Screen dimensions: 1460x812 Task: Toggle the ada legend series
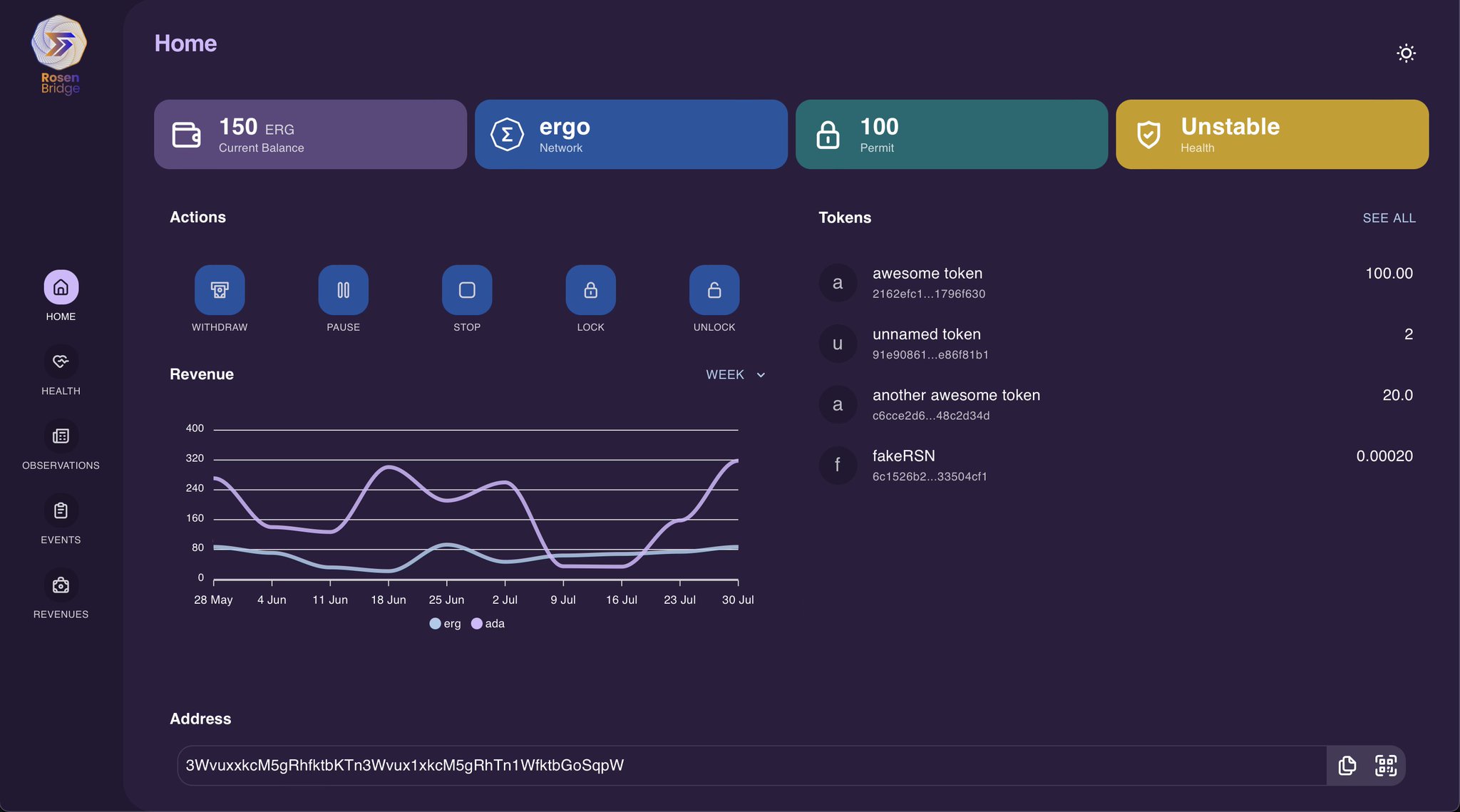point(488,624)
